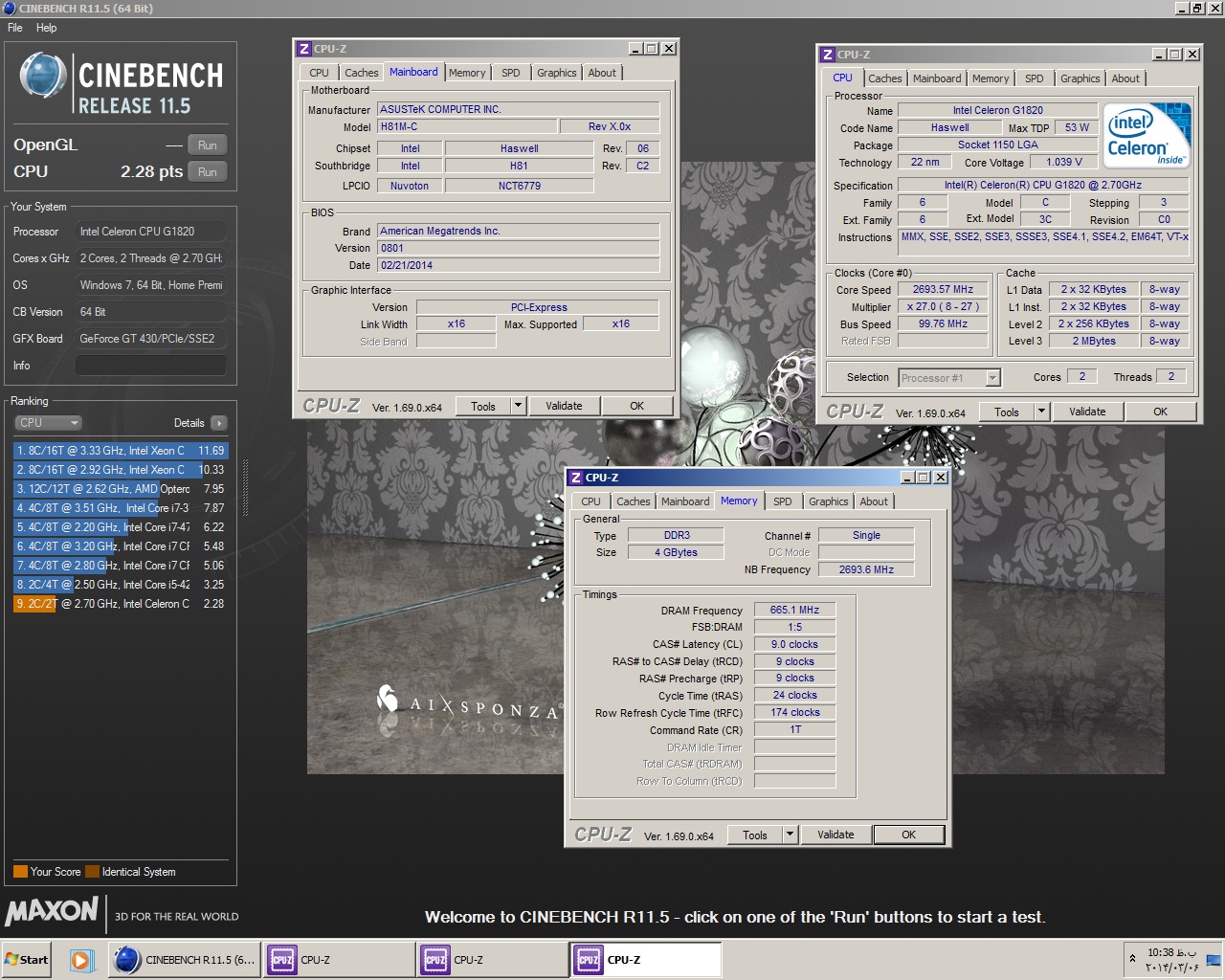Click OK in CPU tab CPU-Z window
1225x980 pixels.
(1160, 412)
